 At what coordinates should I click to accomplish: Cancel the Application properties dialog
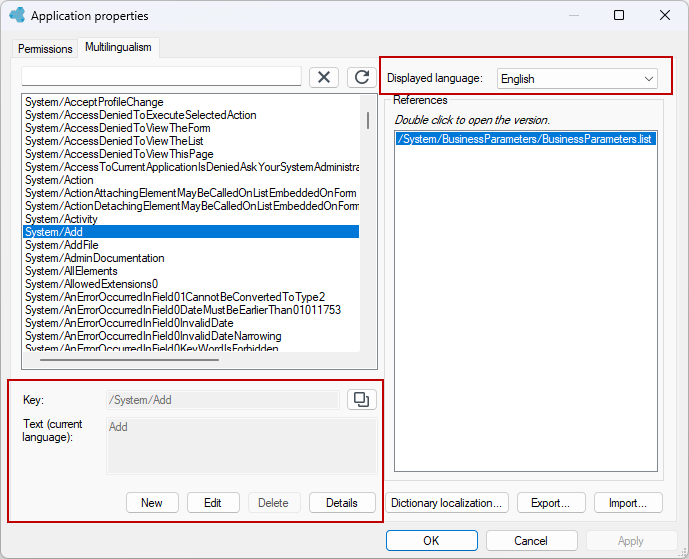point(531,541)
